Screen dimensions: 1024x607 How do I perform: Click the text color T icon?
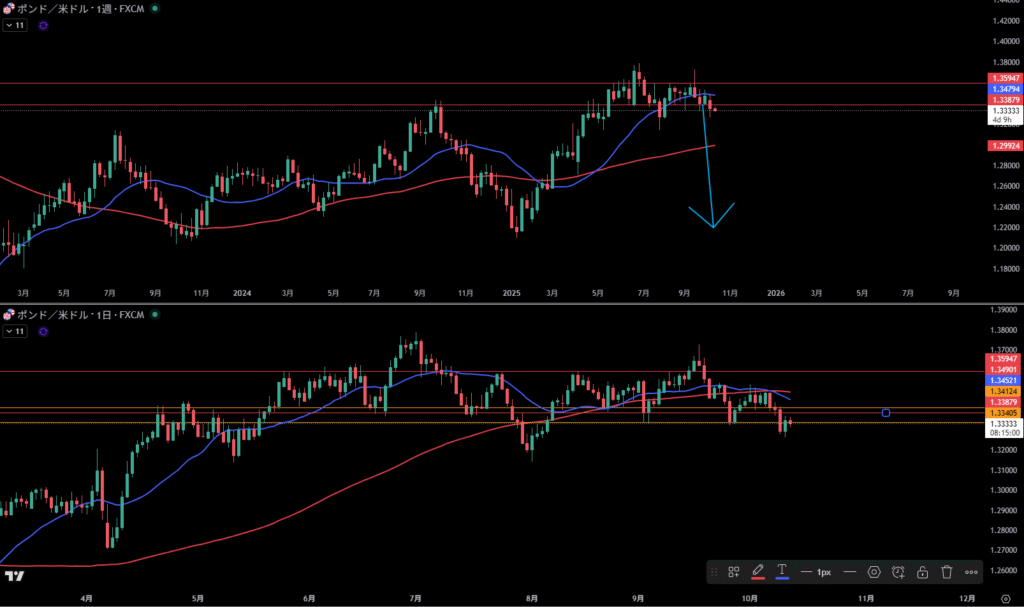click(x=782, y=572)
